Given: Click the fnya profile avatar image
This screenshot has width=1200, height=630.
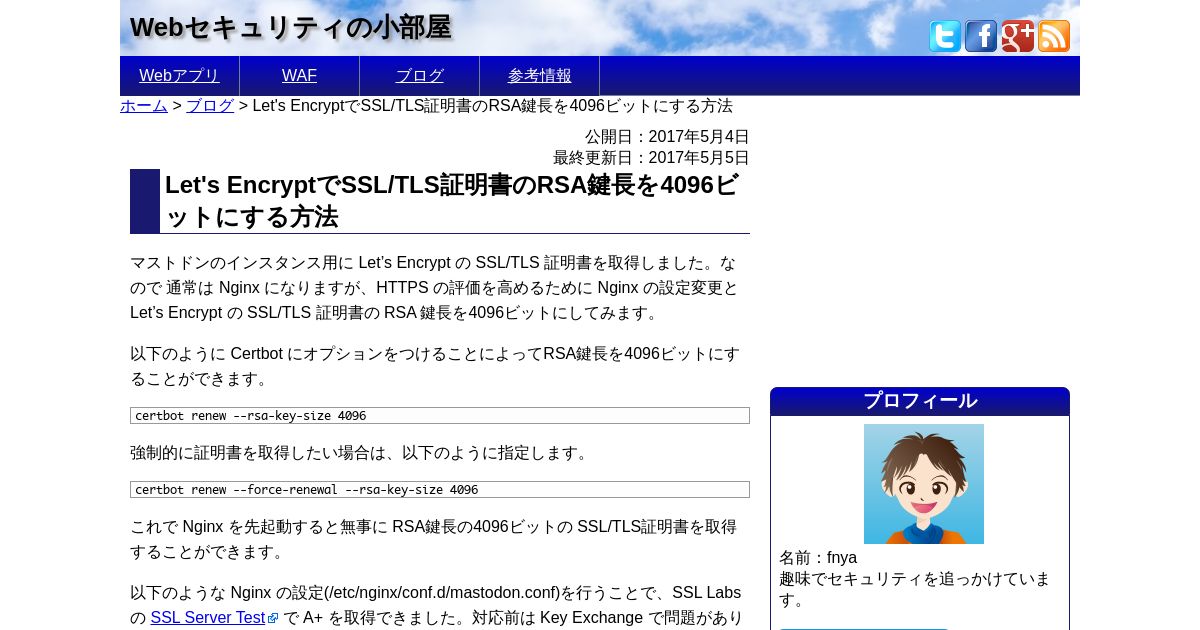Looking at the screenshot, I should (x=924, y=484).
